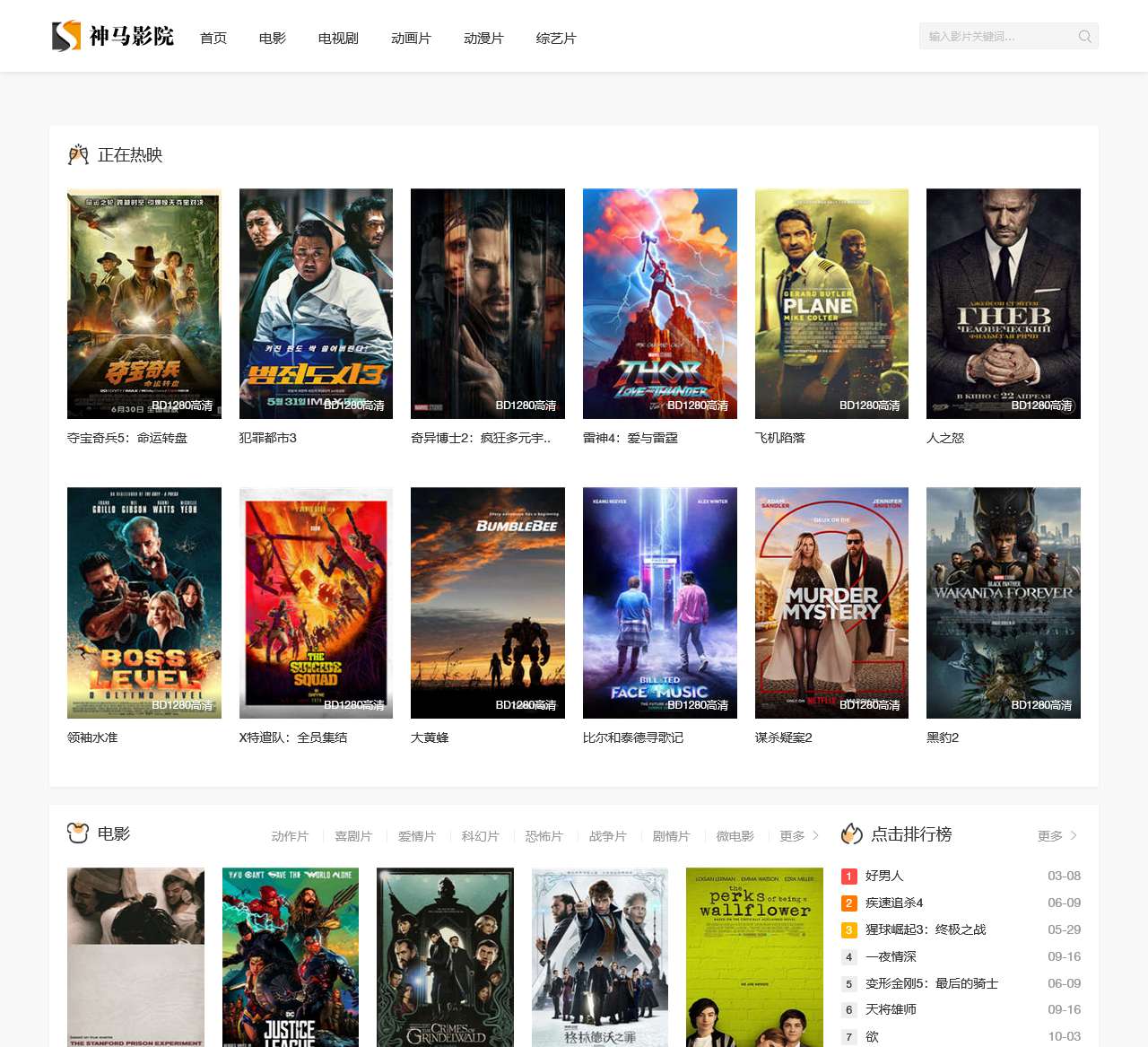Open the 飞机陷落 Plane poster
The height and width of the screenshot is (1047, 1148).
[831, 303]
